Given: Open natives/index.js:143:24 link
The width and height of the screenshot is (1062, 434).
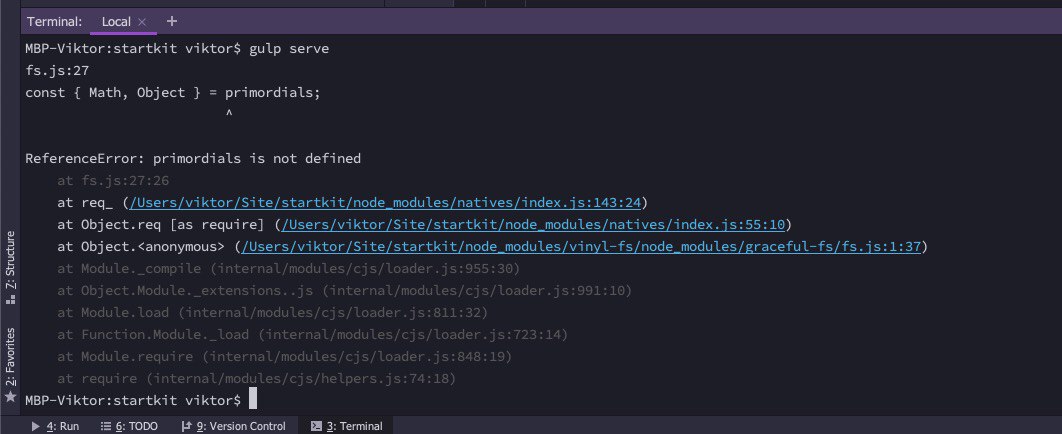Looking at the screenshot, I should pyautogui.click(x=385, y=202).
